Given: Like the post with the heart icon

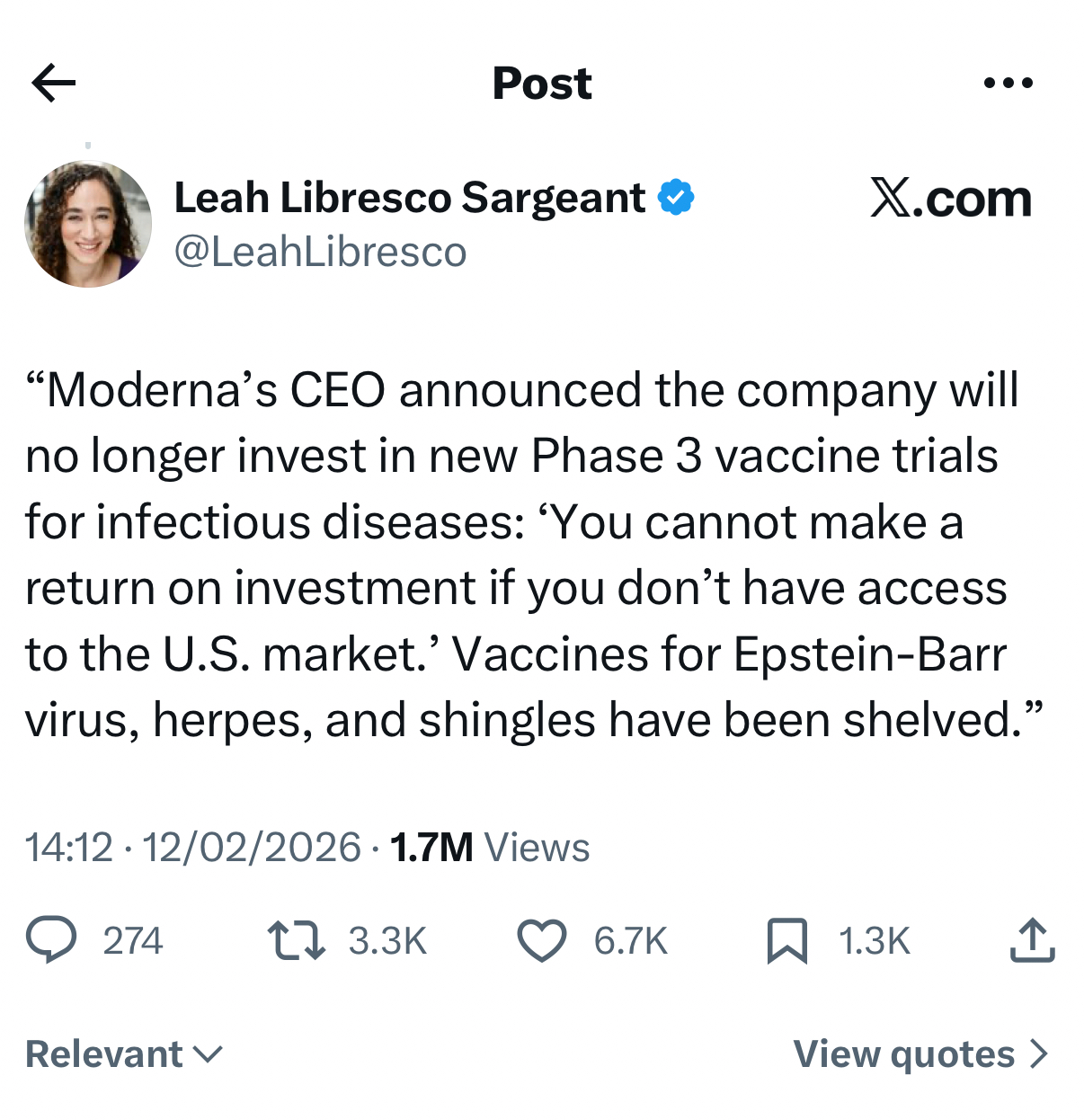Looking at the screenshot, I should click(x=542, y=940).
